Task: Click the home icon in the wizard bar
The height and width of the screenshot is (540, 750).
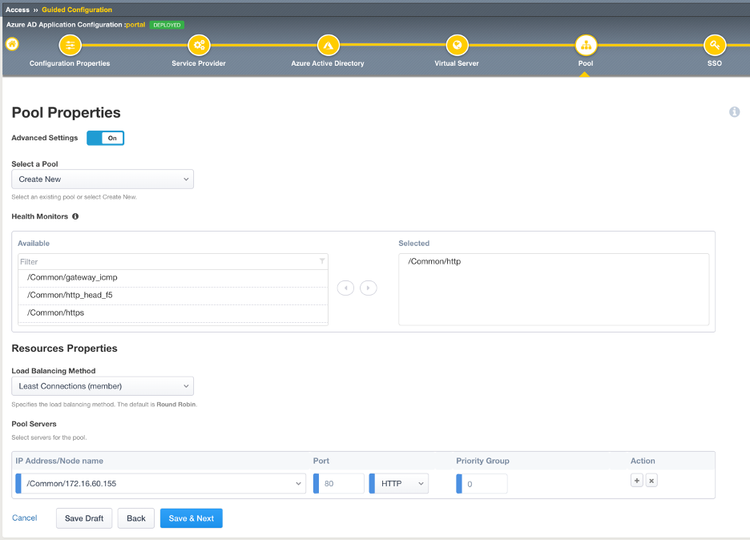Action: 12,45
